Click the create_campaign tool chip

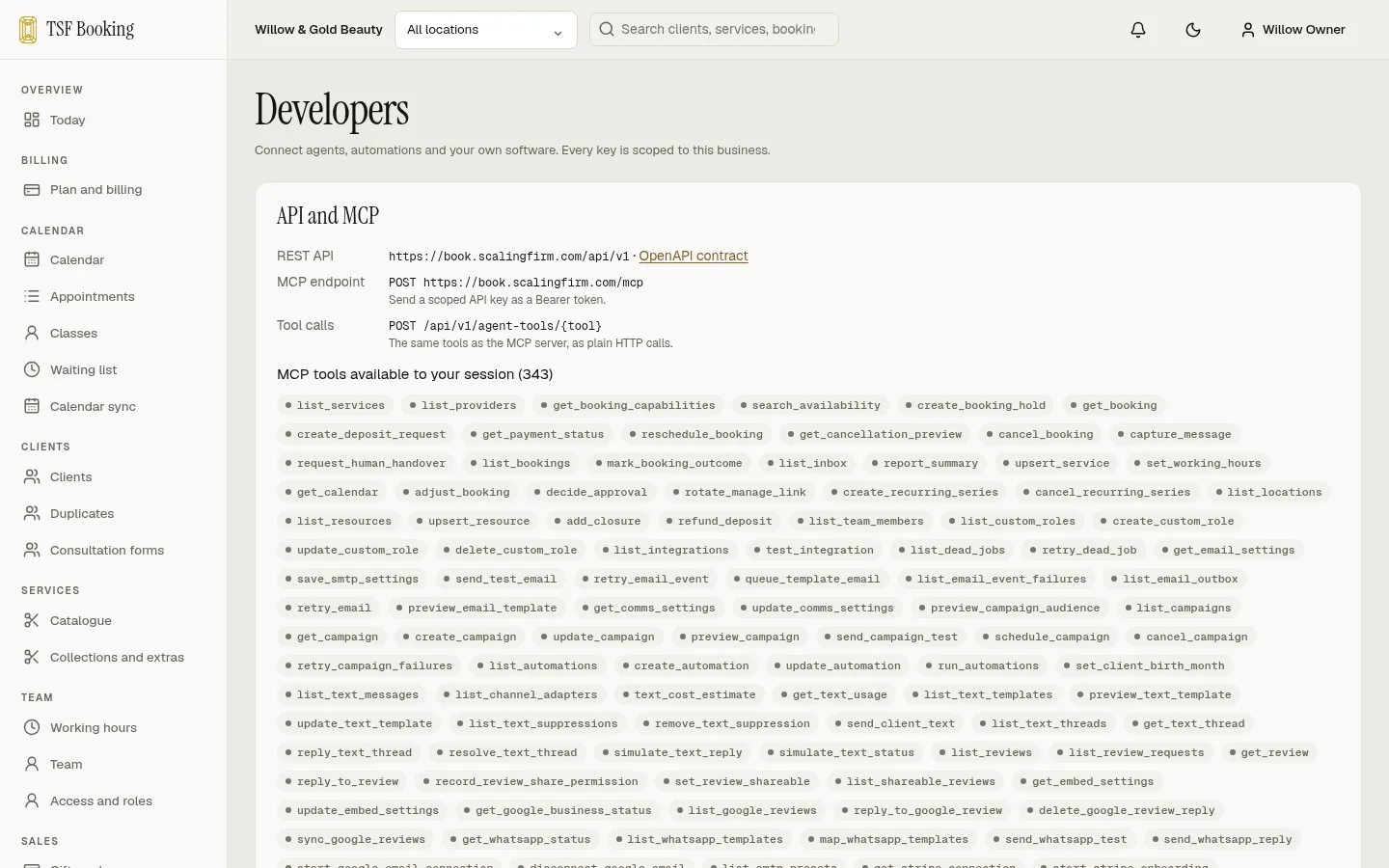(x=459, y=637)
